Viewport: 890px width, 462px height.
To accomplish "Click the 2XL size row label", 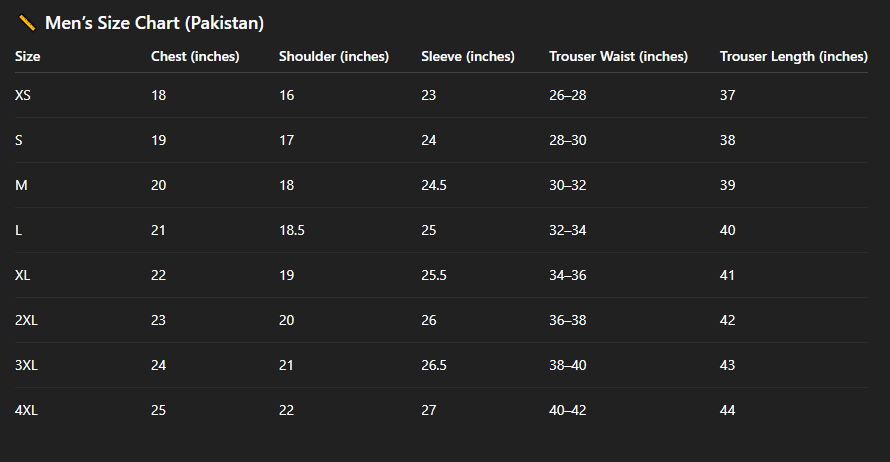I will tap(27, 320).
